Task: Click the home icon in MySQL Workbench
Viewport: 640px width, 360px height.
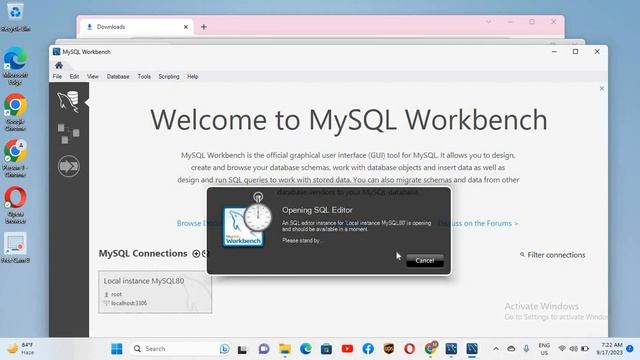Action: [x=59, y=65]
